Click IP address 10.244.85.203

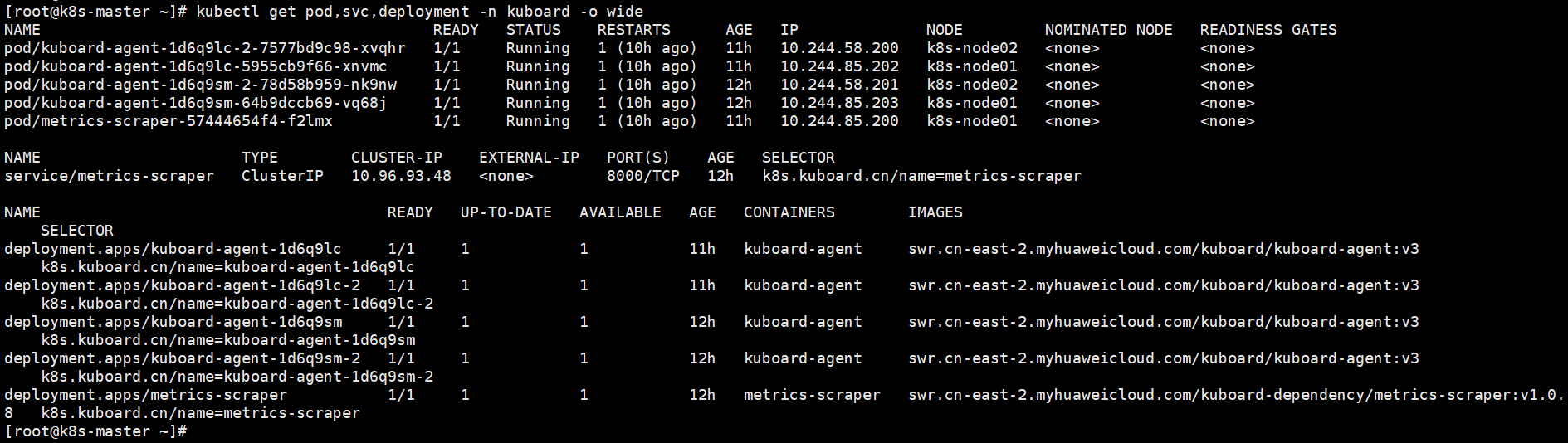point(839,103)
